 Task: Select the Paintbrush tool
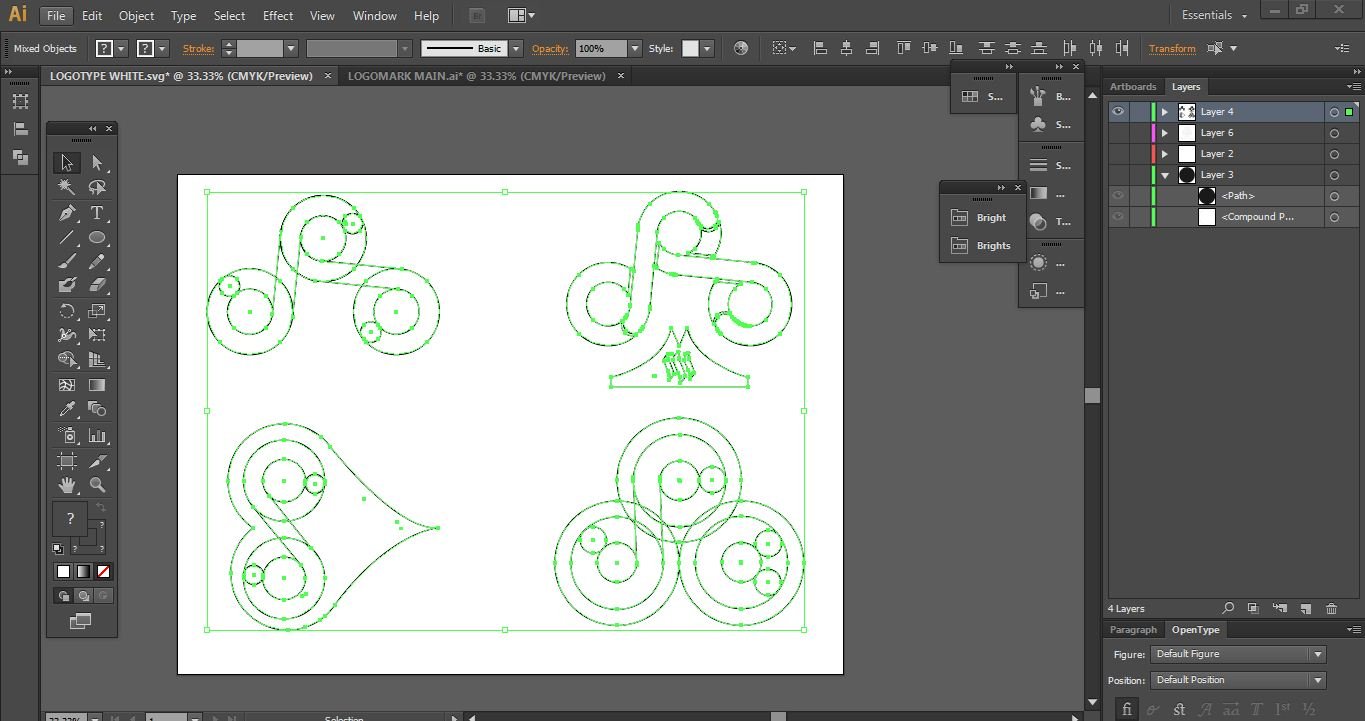(66, 262)
